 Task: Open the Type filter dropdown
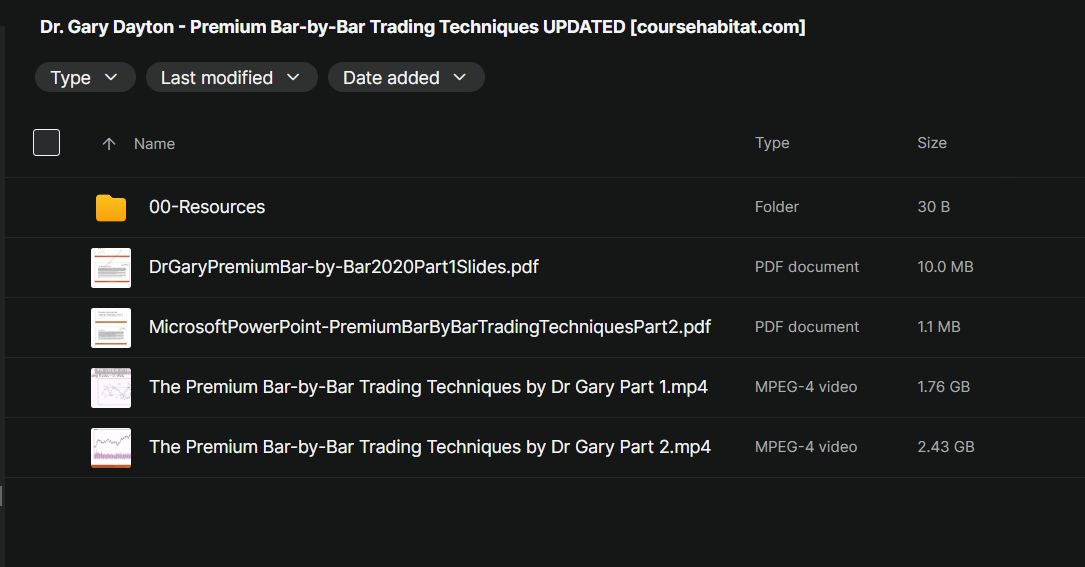(x=85, y=78)
